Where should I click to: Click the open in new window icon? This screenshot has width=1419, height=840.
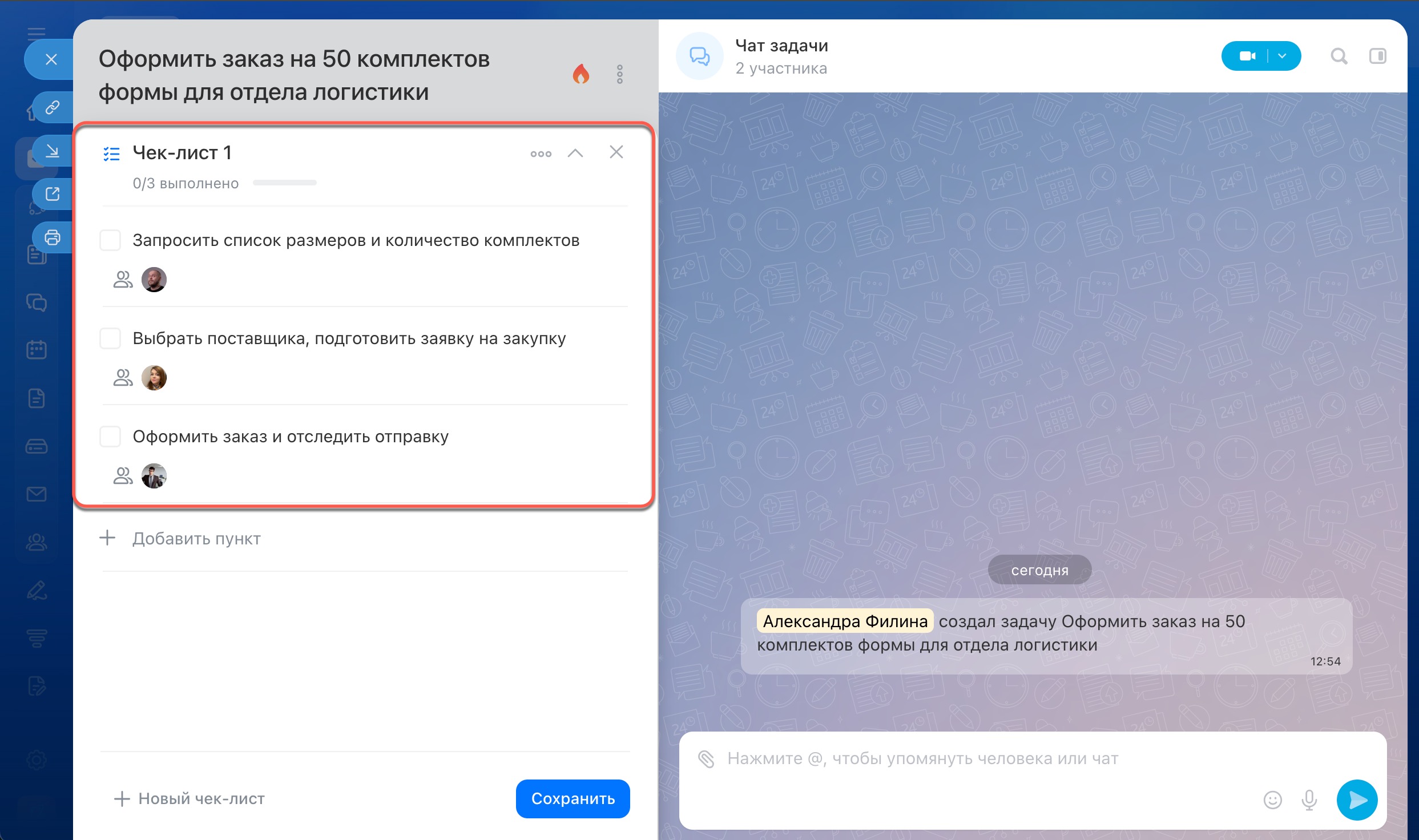click(x=53, y=194)
